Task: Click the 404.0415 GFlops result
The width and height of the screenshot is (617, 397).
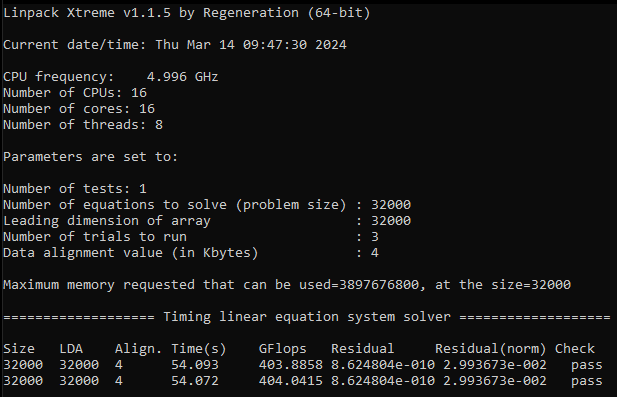Action: pyautogui.click(x=290, y=381)
